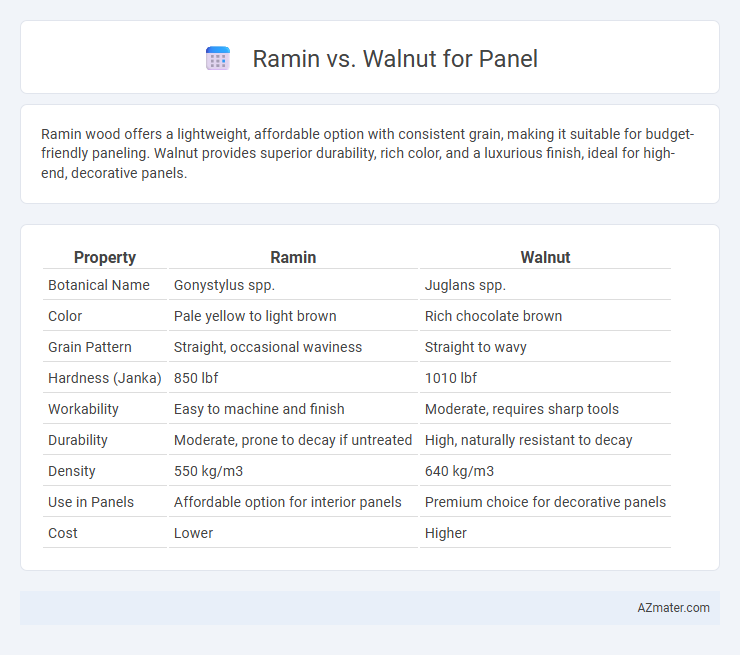Click the '850 lbf' value
Viewport: 740px width, 655px height.
tap(196, 378)
